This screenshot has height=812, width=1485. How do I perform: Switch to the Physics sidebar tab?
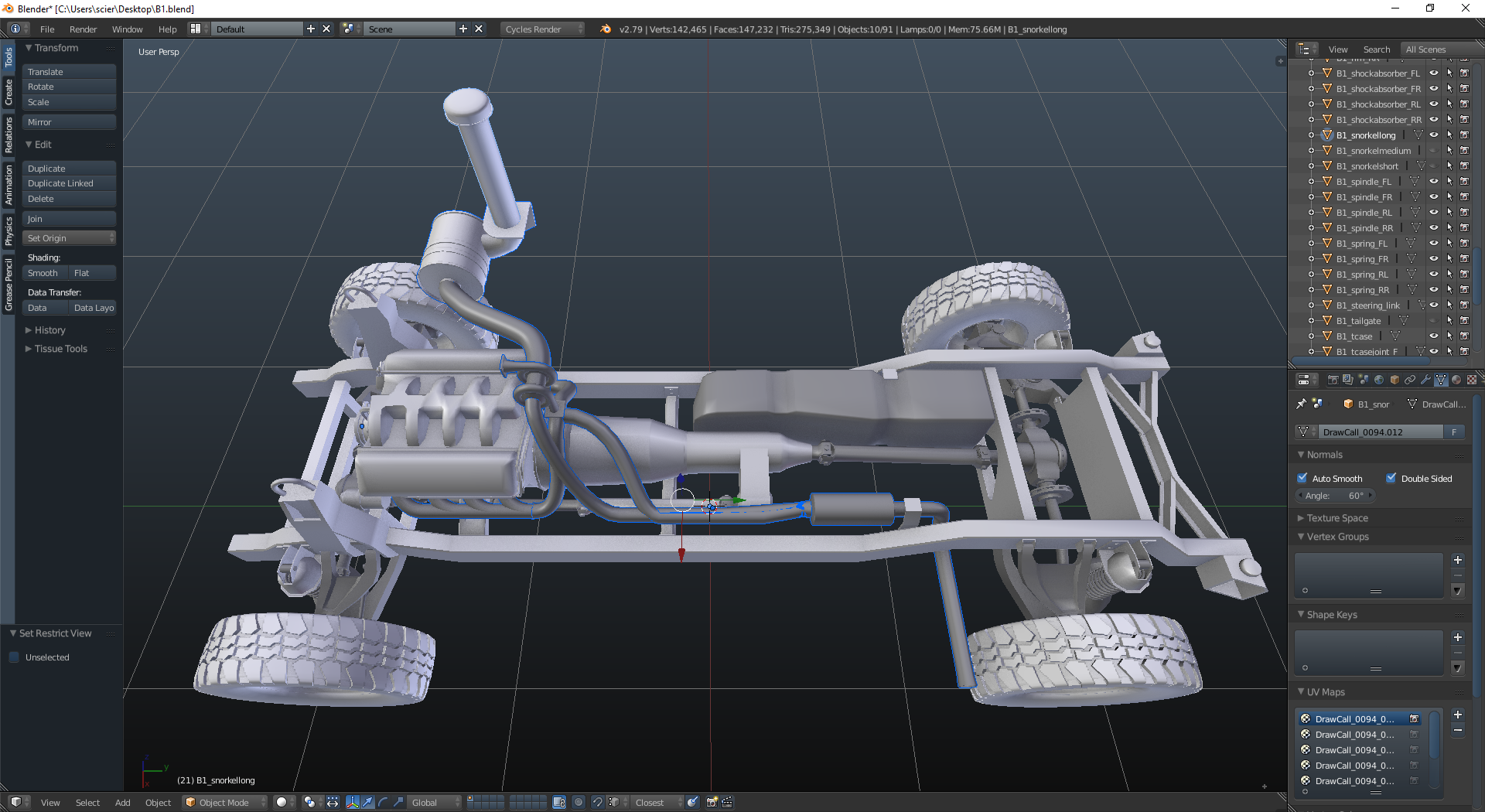[9, 230]
